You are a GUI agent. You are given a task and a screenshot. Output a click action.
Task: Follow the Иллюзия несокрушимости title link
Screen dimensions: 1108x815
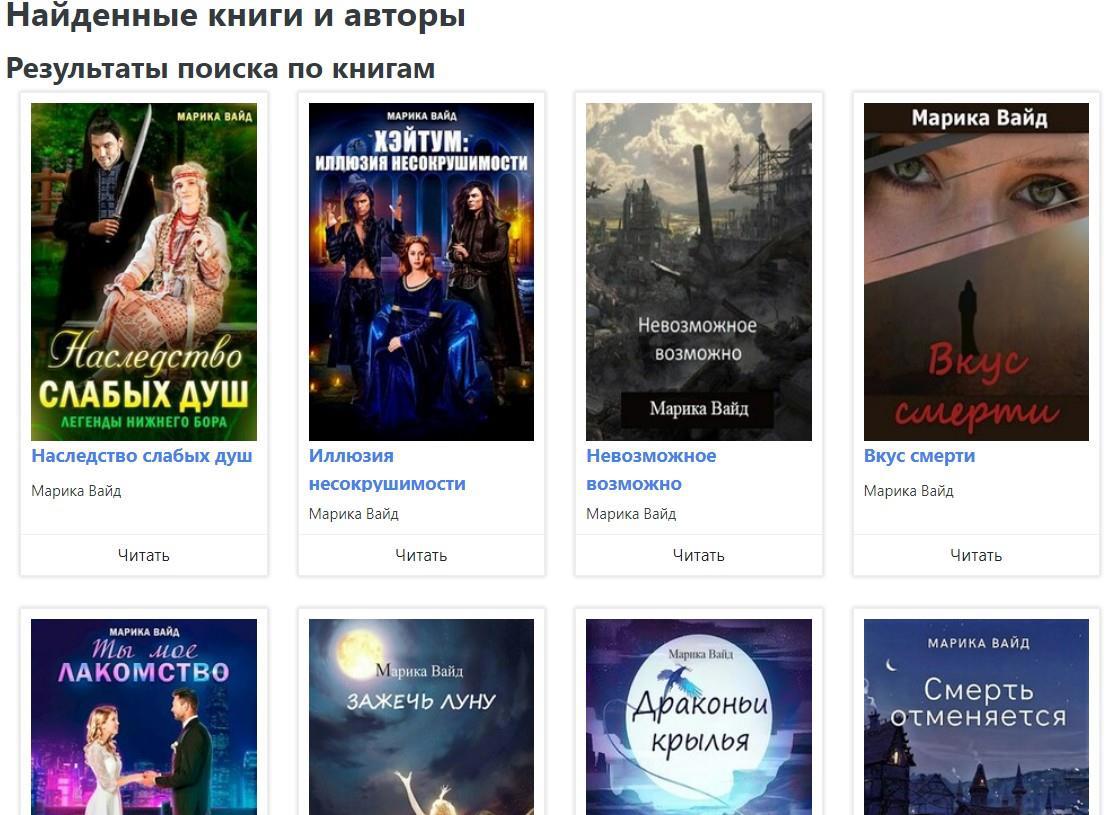(x=387, y=470)
